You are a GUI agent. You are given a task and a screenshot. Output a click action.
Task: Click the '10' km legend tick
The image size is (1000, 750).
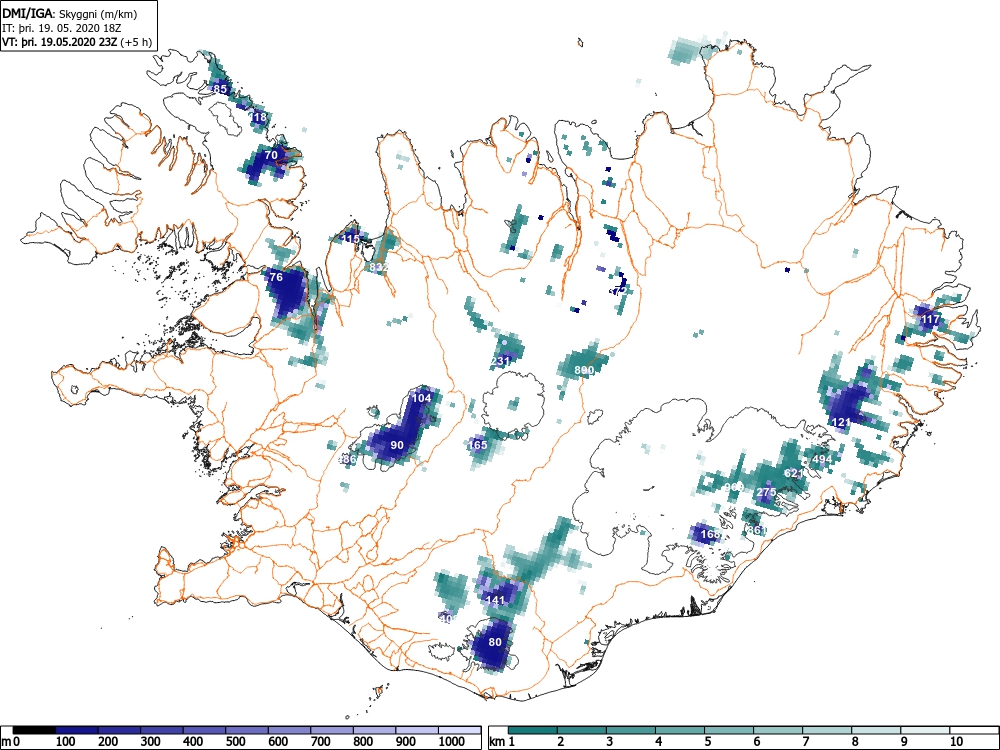tap(955, 742)
